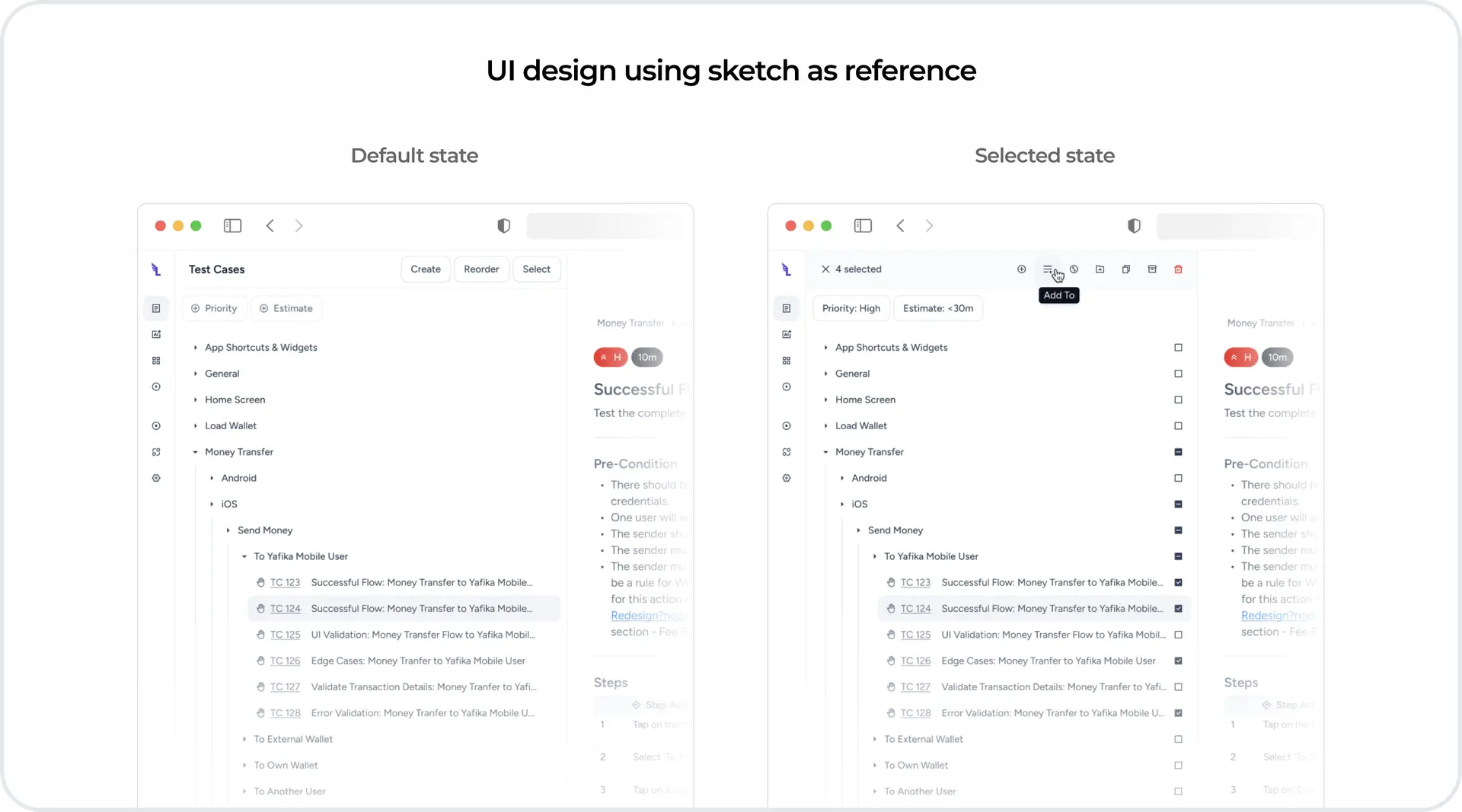The width and height of the screenshot is (1462, 812).
Task: Select TC 127 Validate Transaction Details row in Default state
Action: point(404,687)
